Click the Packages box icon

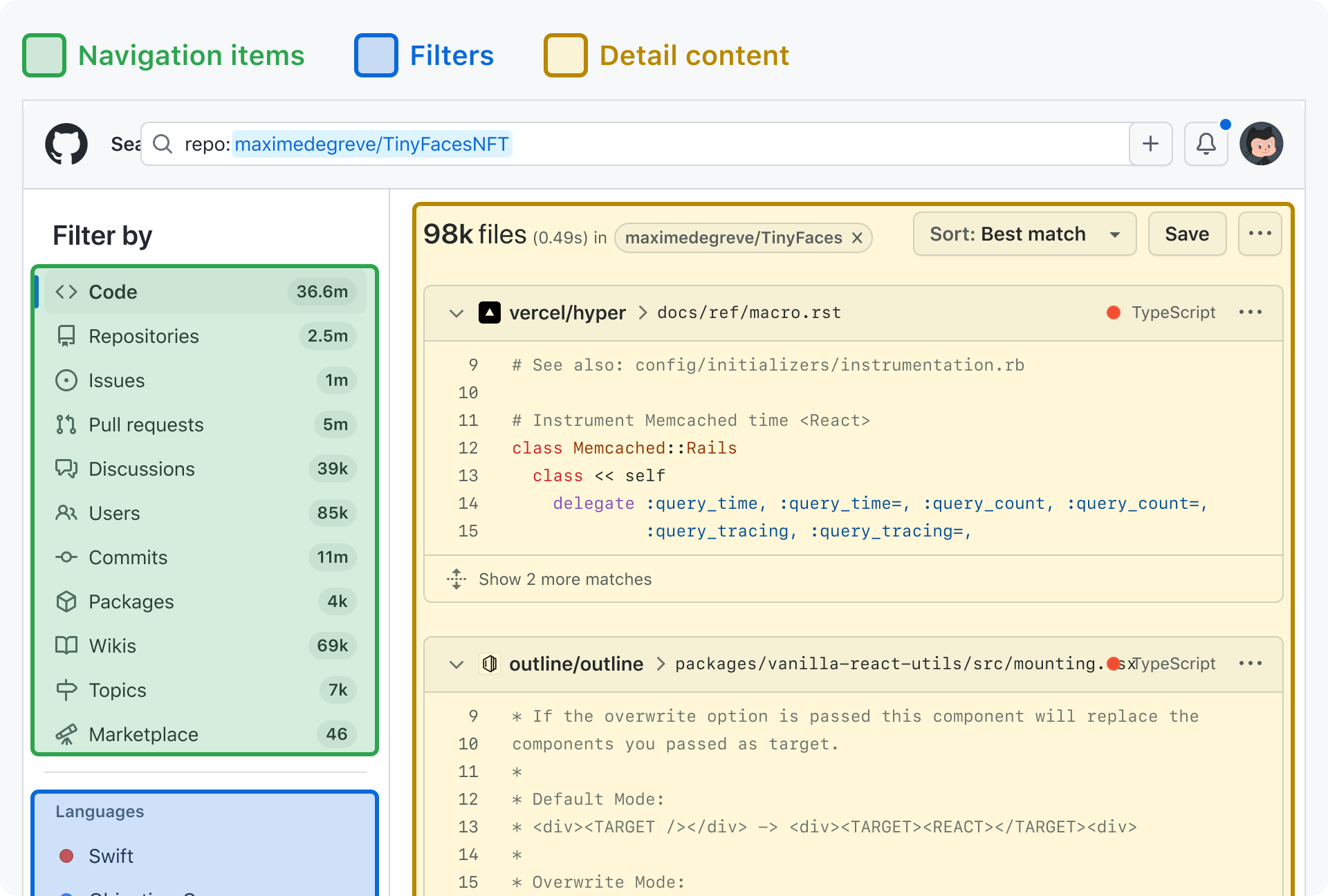point(66,601)
